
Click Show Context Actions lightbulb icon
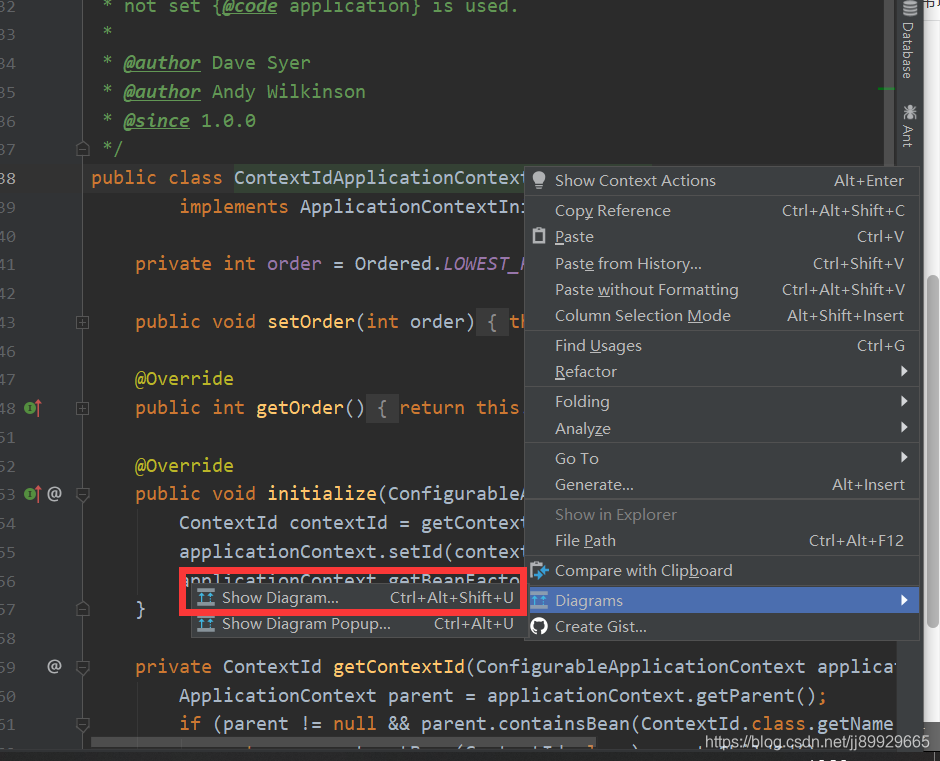click(539, 180)
